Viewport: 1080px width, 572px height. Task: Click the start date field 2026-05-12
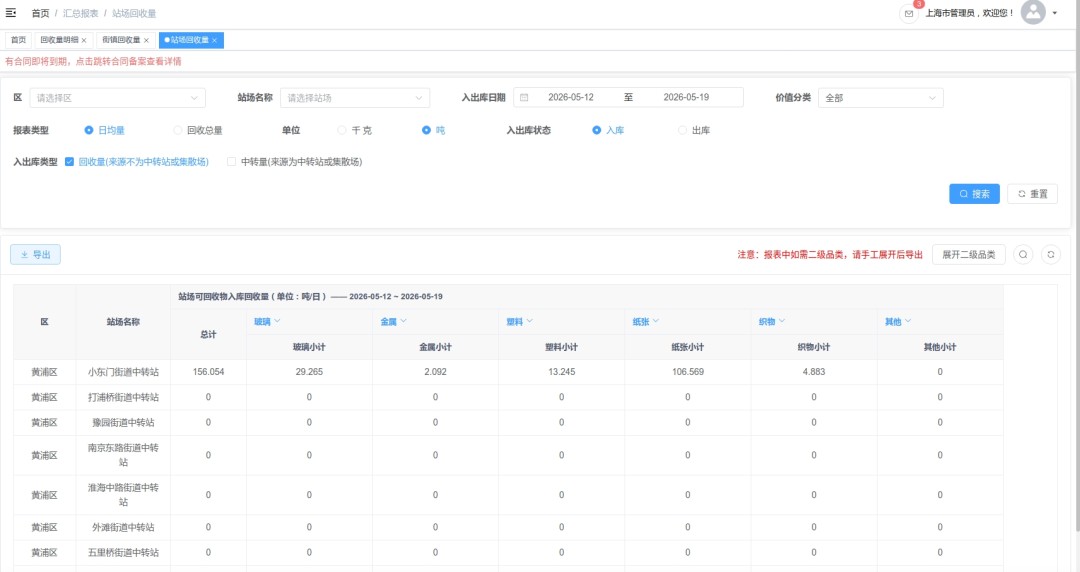(571, 97)
